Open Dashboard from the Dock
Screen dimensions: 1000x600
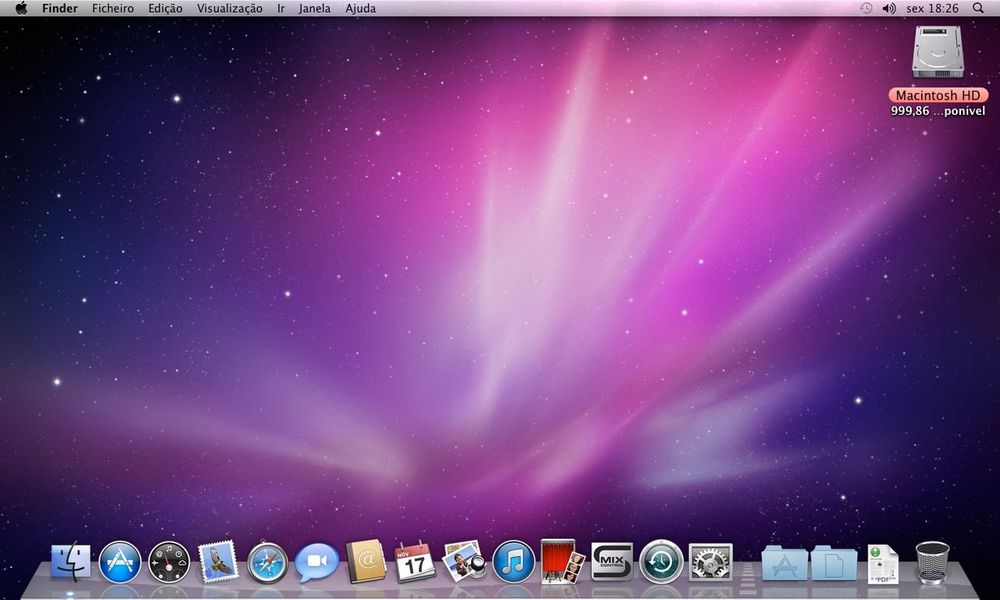point(169,562)
